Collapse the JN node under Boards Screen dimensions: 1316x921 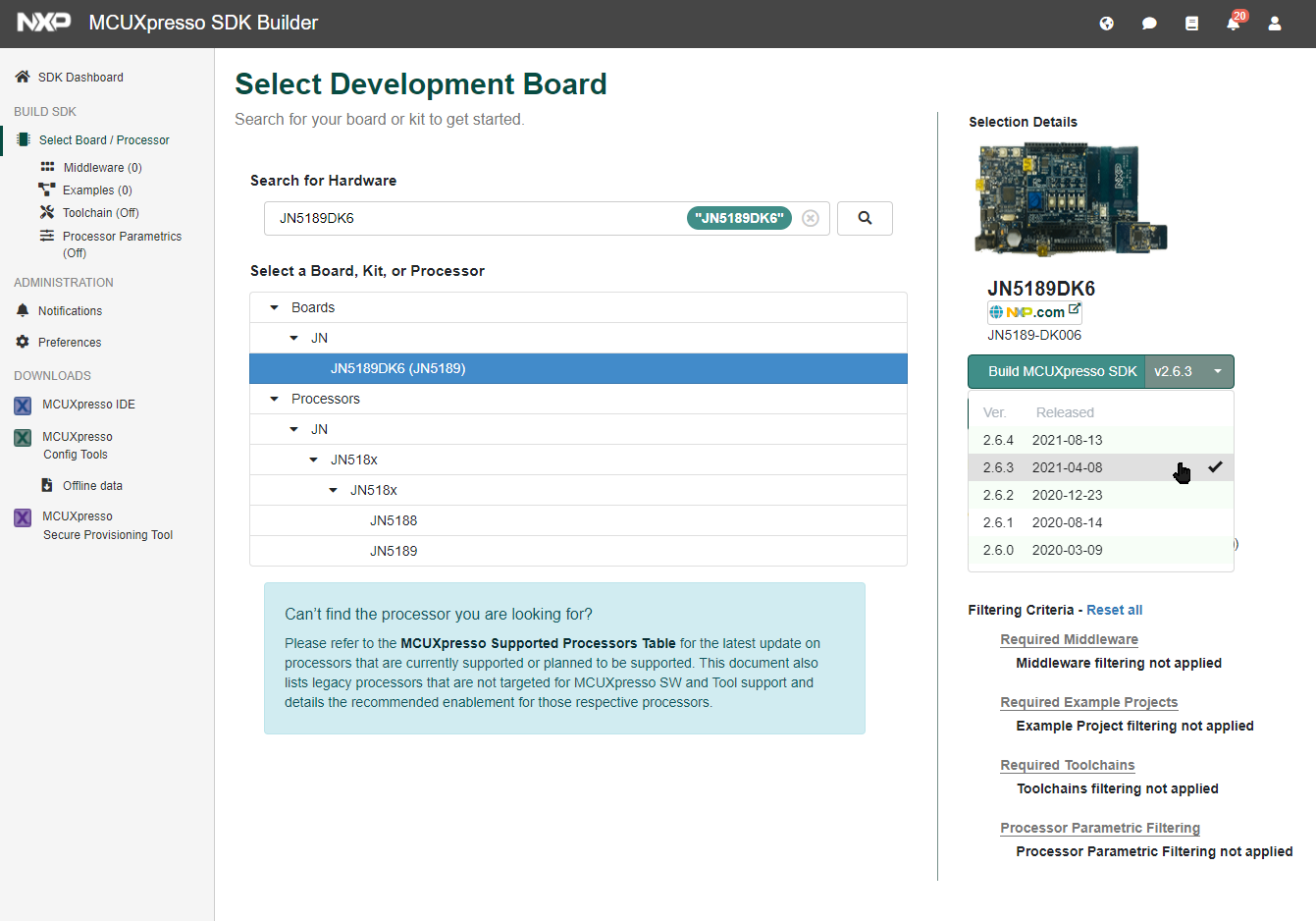294,338
